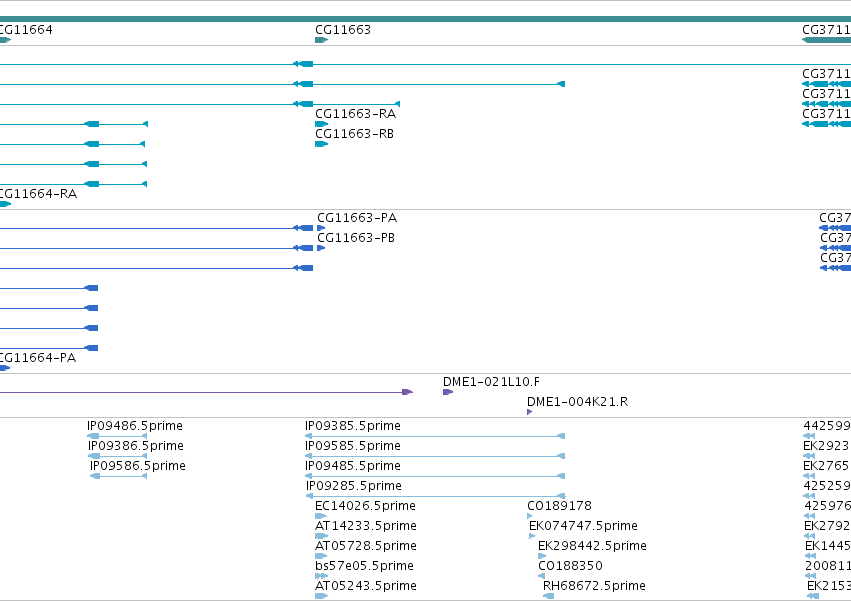This screenshot has height=601, width=851.
Task: Select the CG11664-RA transcript label
Action: pos(38,194)
